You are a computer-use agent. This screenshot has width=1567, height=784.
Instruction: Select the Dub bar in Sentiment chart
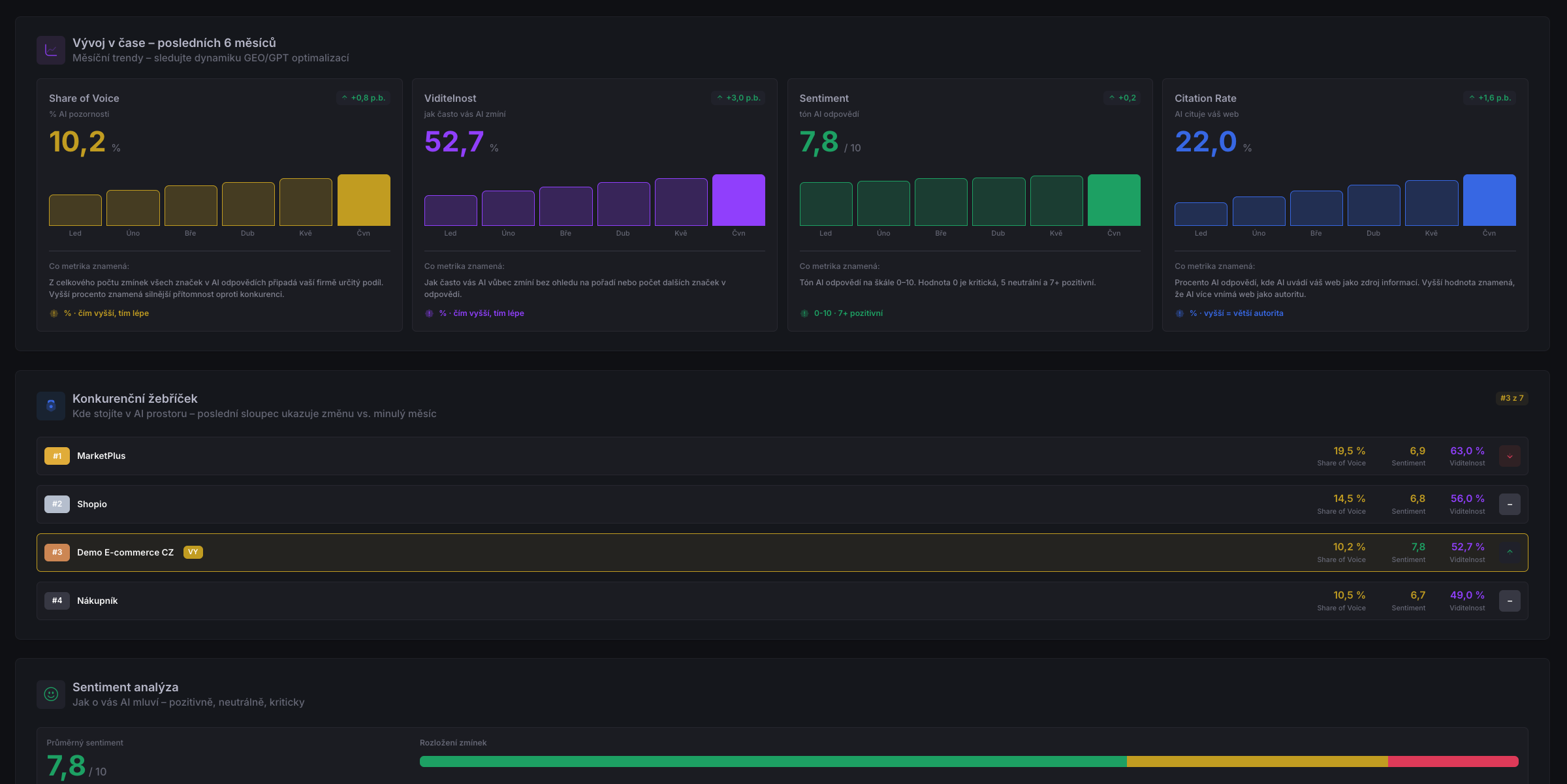pos(998,202)
